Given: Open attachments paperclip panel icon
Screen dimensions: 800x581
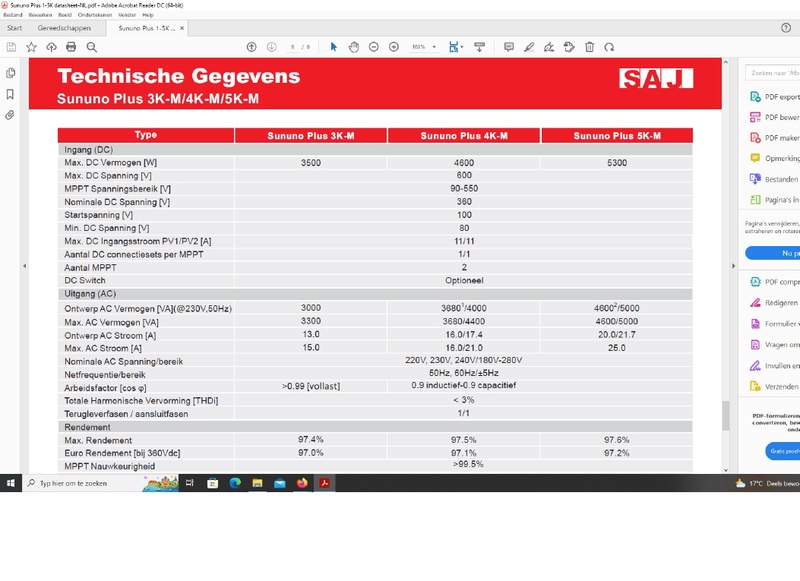Looking at the screenshot, I should click(10, 115).
